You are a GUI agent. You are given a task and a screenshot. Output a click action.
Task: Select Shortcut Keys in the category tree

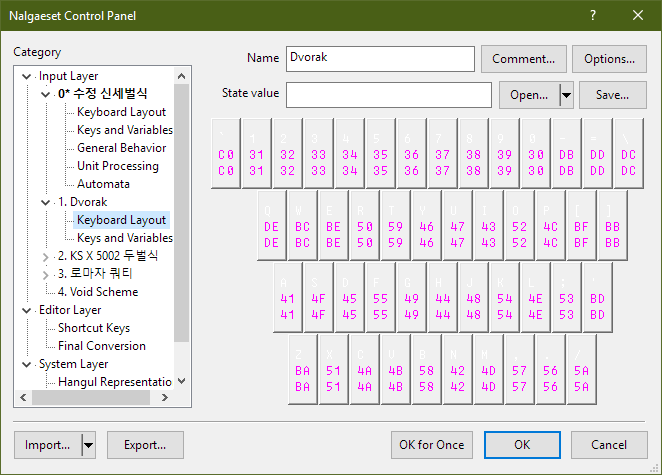coord(93,328)
